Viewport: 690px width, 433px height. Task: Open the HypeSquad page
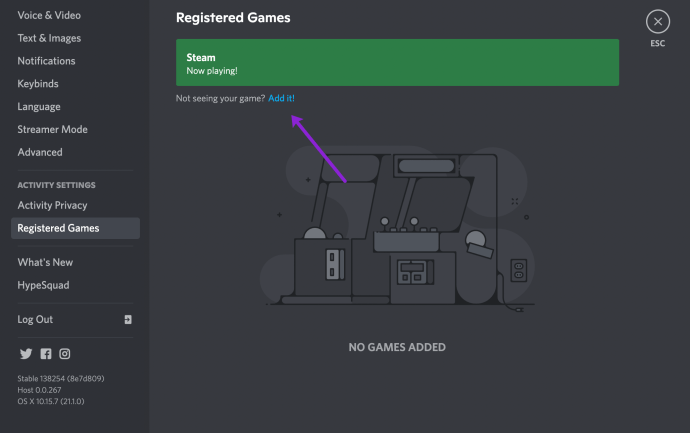click(x=43, y=285)
